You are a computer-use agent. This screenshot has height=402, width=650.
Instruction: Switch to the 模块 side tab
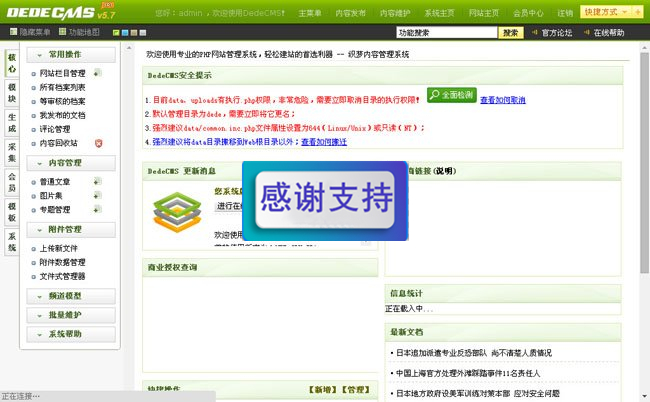click(x=12, y=93)
